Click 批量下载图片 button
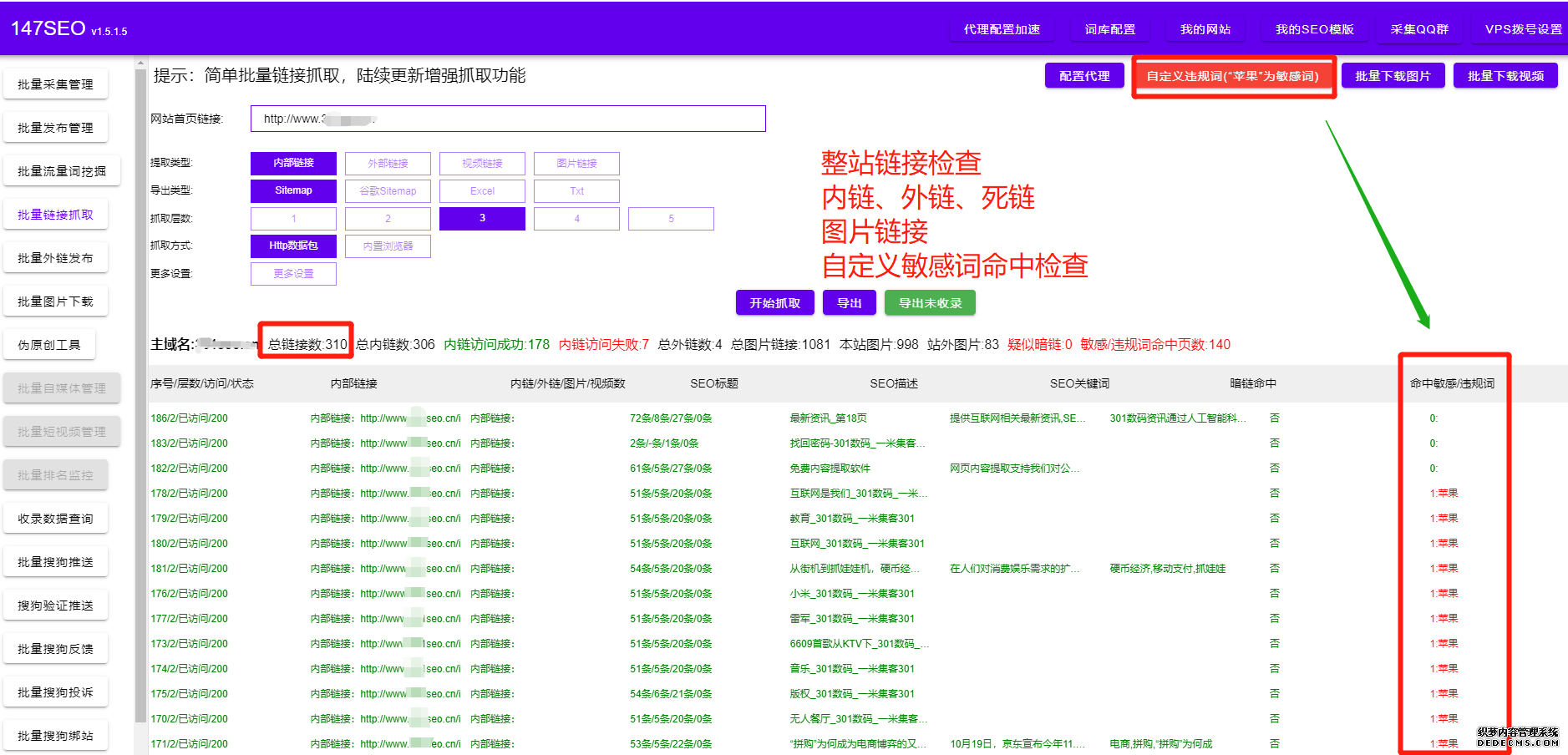Viewport: 1568px width, 755px height. click(x=1393, y=76)
